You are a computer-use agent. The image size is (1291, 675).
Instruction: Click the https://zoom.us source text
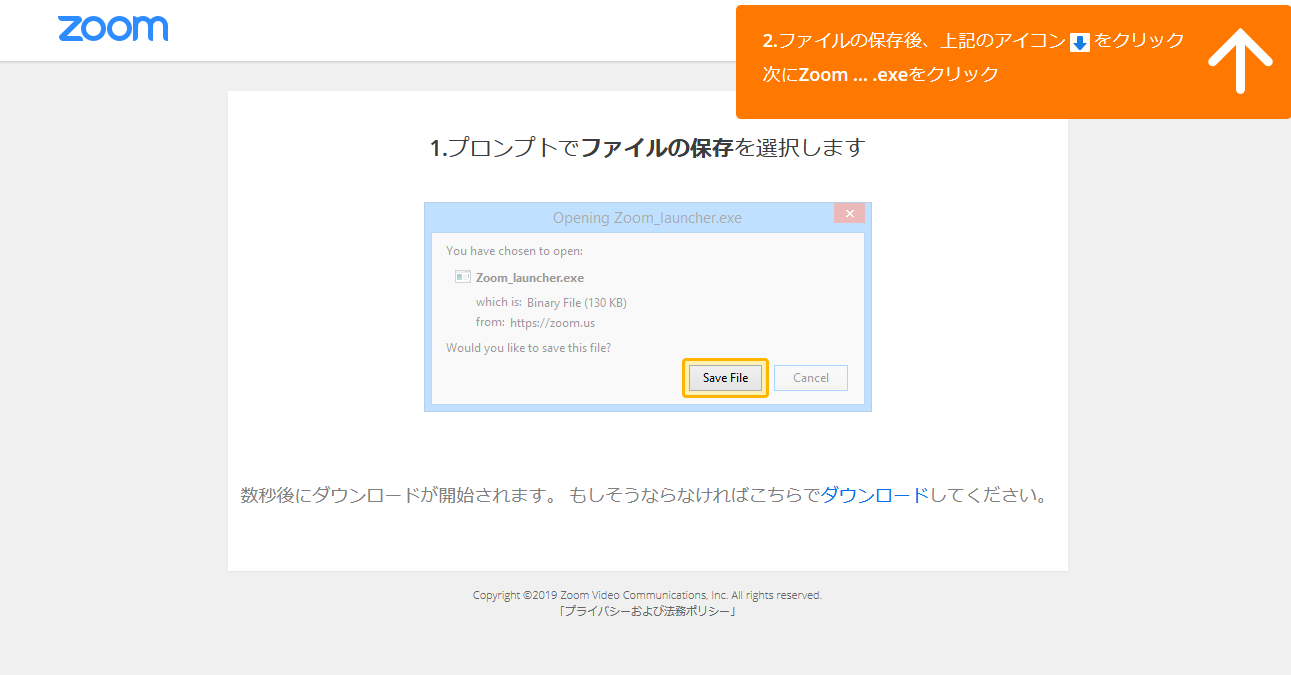click(x=552, y=323)
